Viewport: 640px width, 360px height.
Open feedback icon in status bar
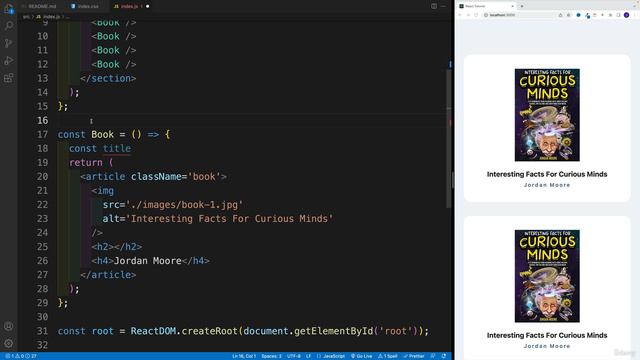433,356
